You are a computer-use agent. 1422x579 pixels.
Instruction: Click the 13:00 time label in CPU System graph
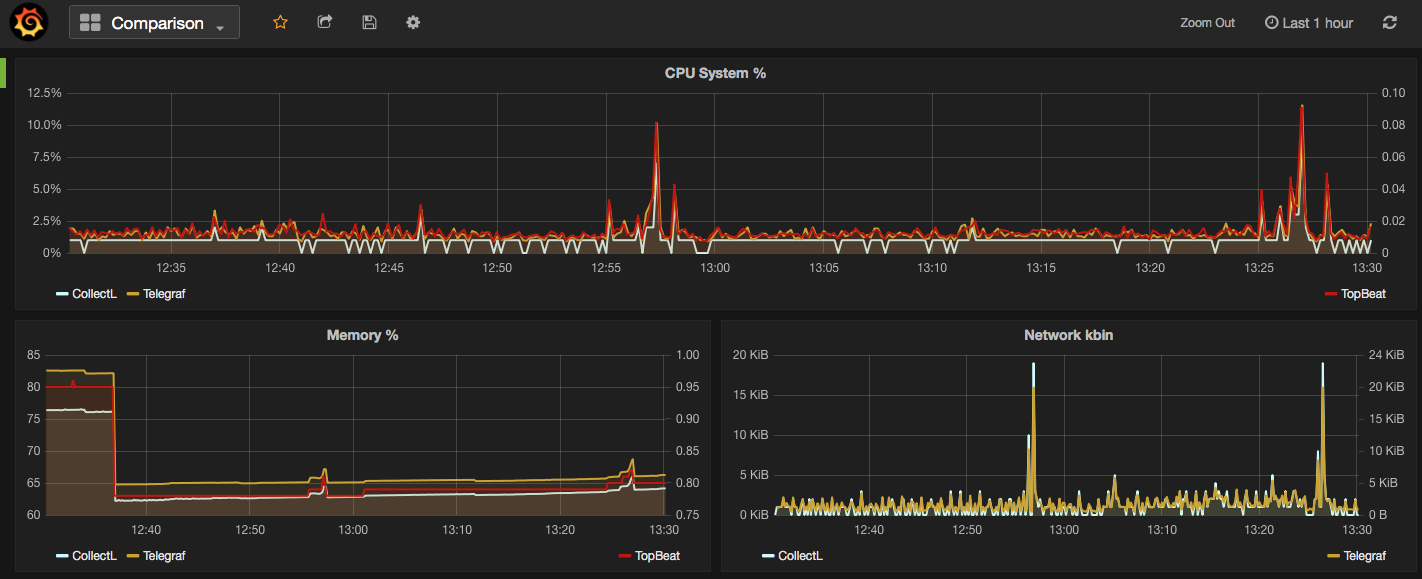click(715, 268)
